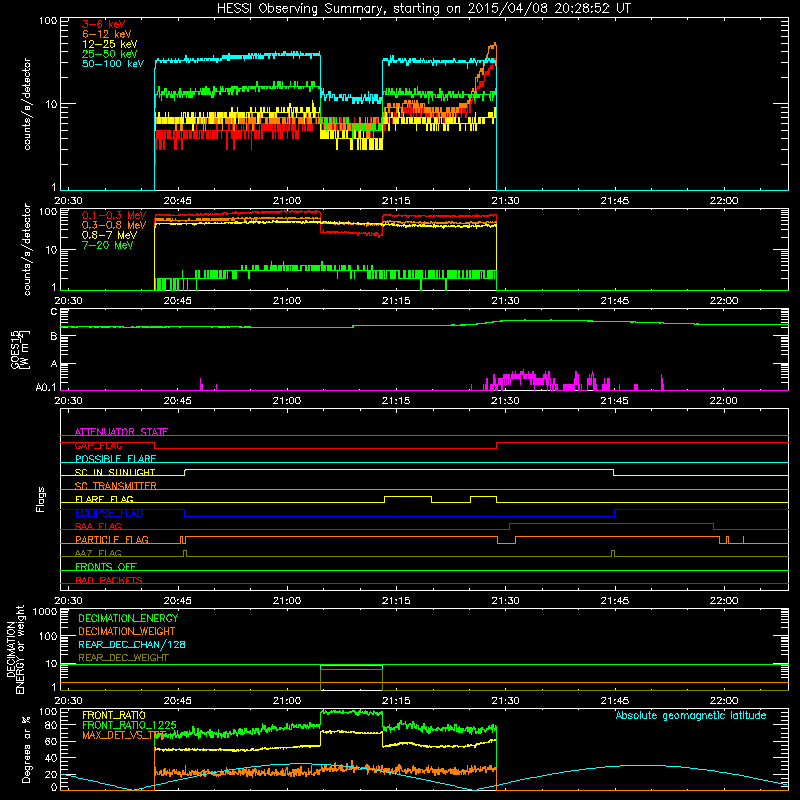Select the 12-25 keV legend label
800x800 pixels.
point(109,44)
